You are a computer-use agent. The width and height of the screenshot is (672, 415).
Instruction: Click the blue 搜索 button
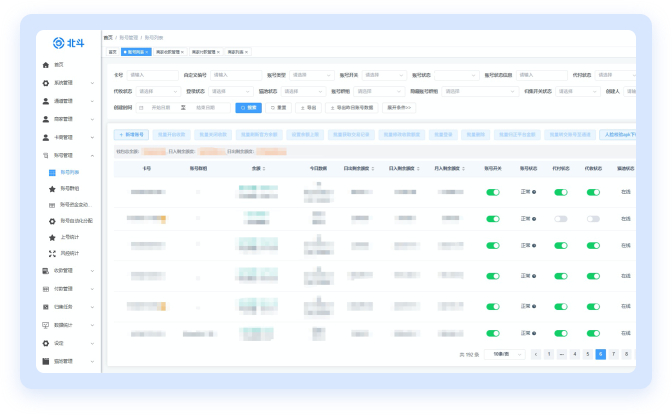[248, 107]
